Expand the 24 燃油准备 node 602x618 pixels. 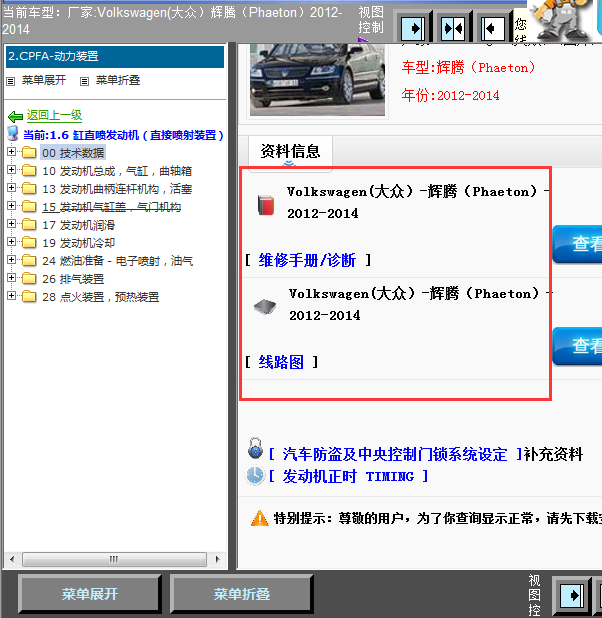tap(11, 259)
